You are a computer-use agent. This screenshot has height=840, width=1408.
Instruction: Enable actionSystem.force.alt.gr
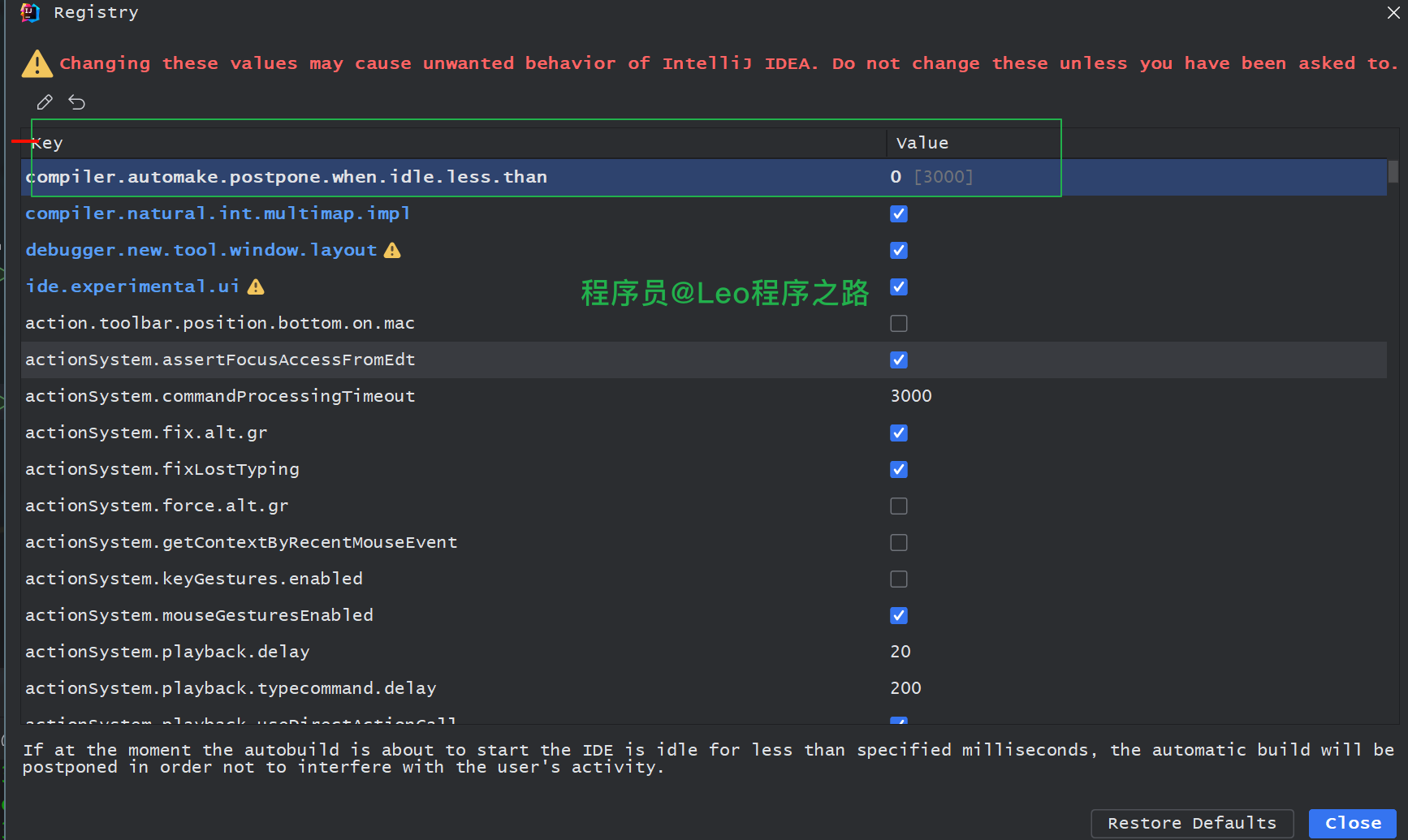(x=899, y=506)
